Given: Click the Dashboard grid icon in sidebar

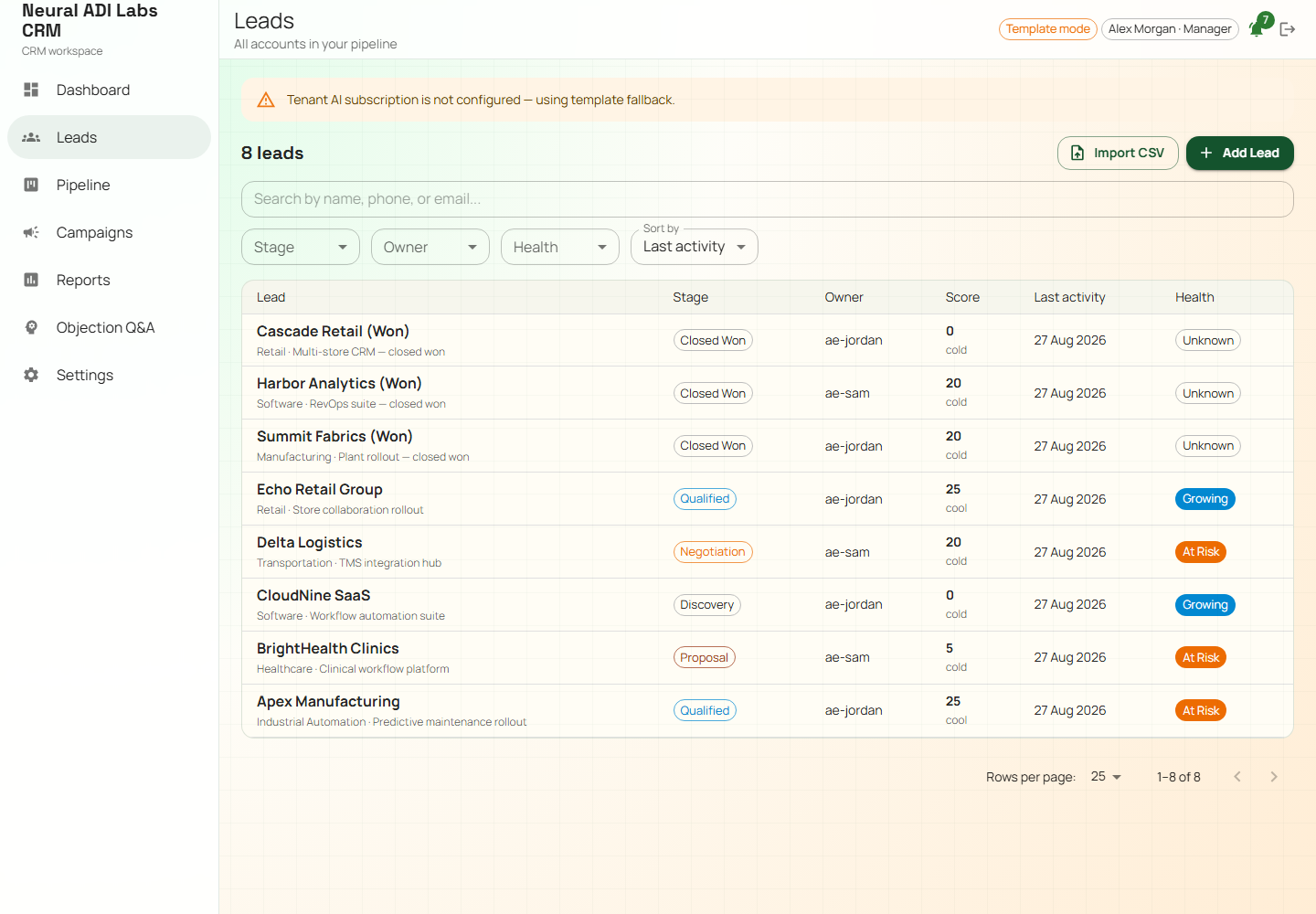Looking at the screenshot, I should [x=31, y=90].
